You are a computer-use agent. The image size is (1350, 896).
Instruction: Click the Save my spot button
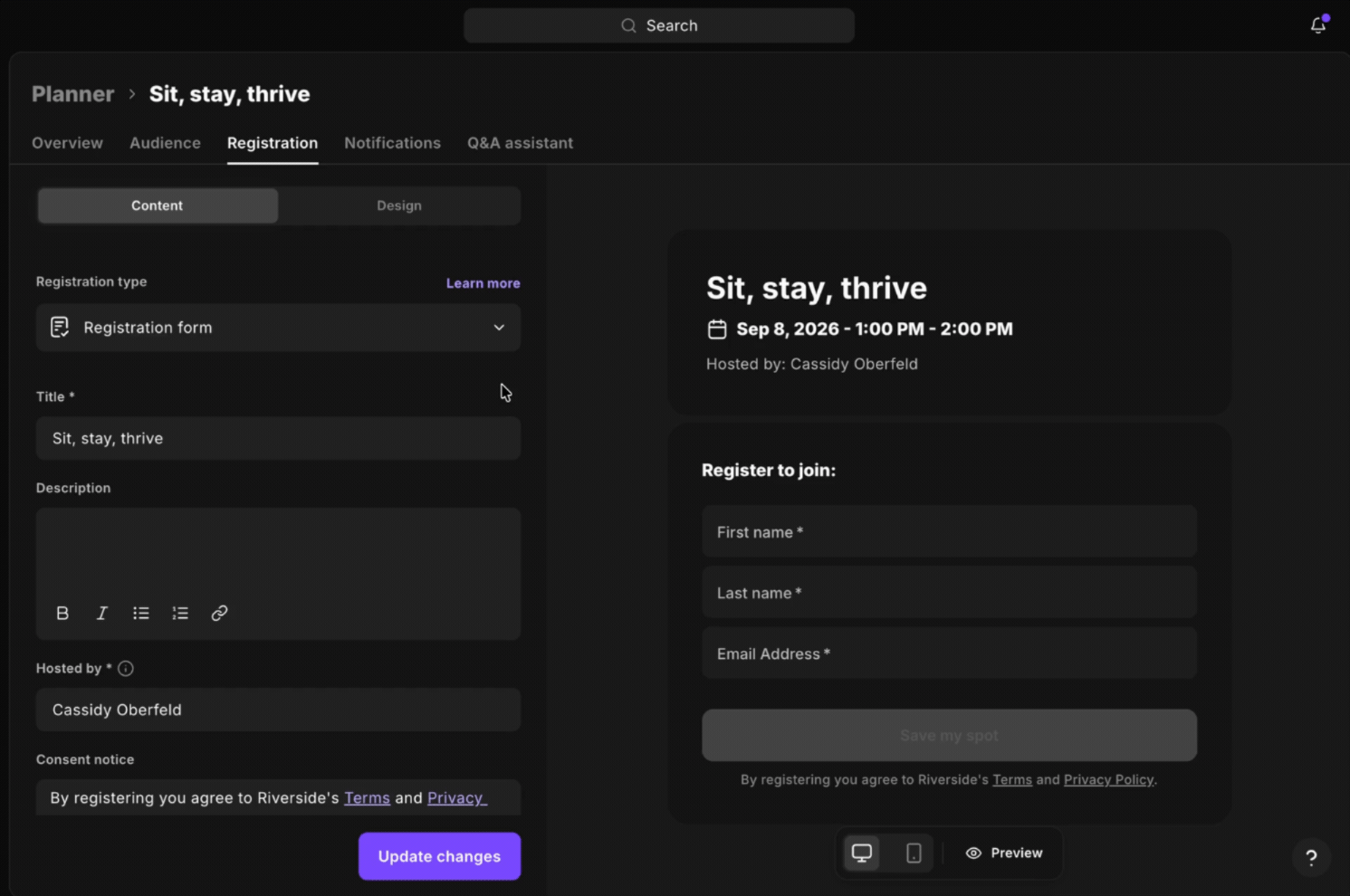pyautogui.click(x=949, y=735)
